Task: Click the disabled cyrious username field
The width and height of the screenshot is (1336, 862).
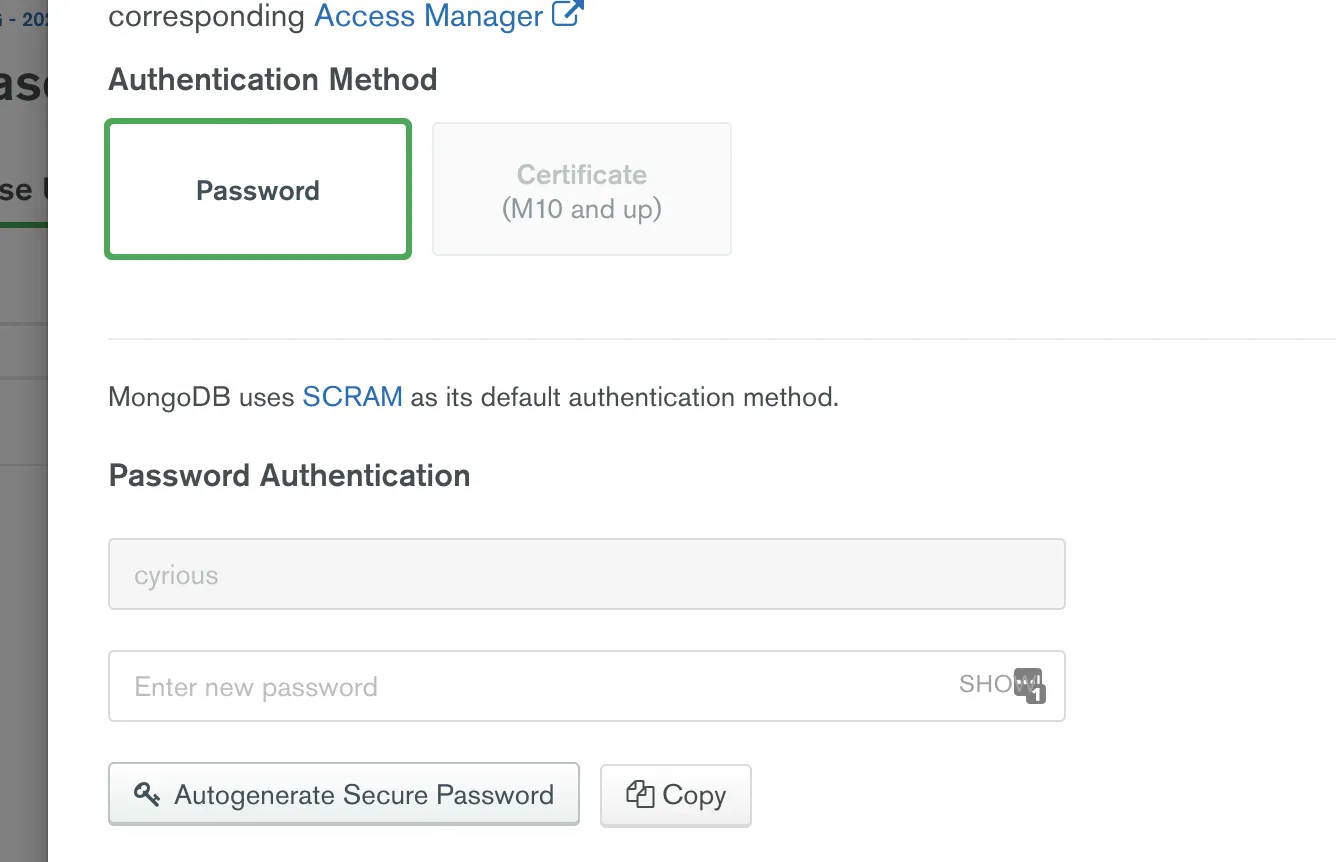Action: 586,575
